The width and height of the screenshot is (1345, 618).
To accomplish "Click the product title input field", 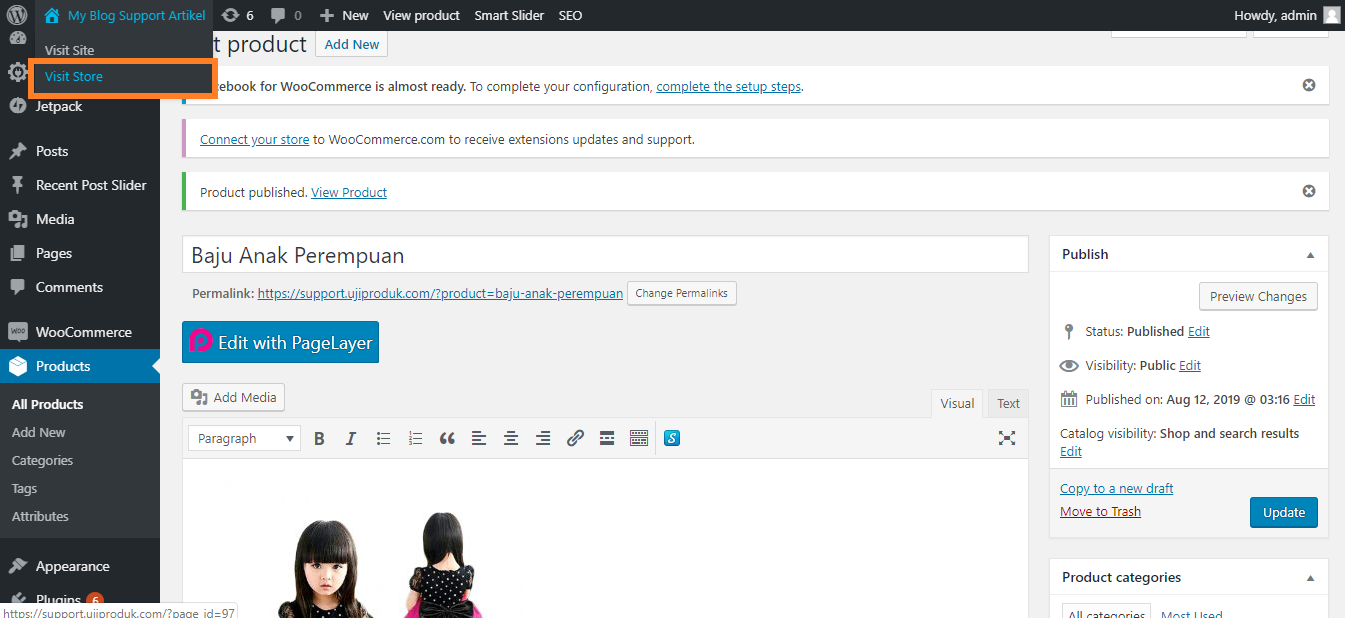I will (x=605, y=255).
